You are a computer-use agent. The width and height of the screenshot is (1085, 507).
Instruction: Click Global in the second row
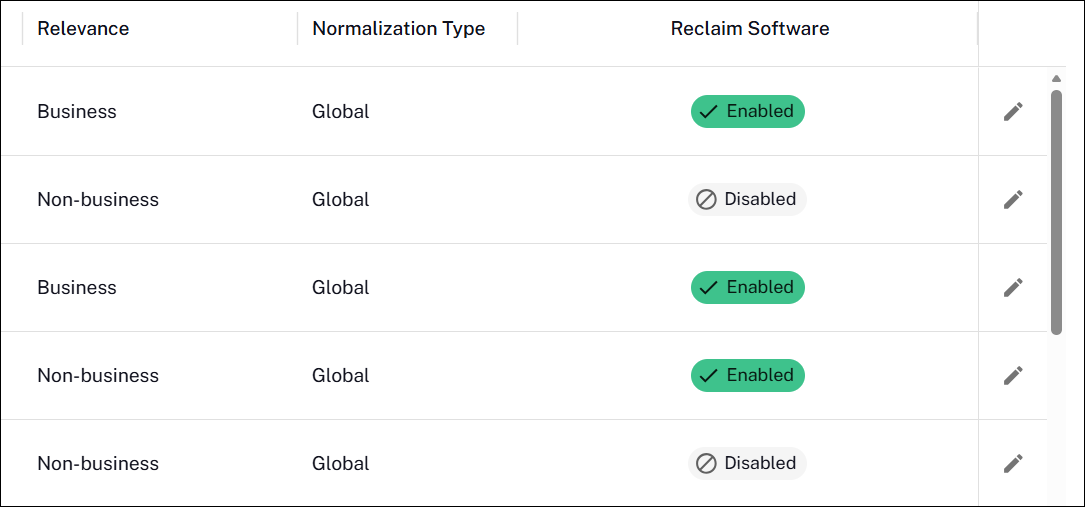(x=340, y=199)
